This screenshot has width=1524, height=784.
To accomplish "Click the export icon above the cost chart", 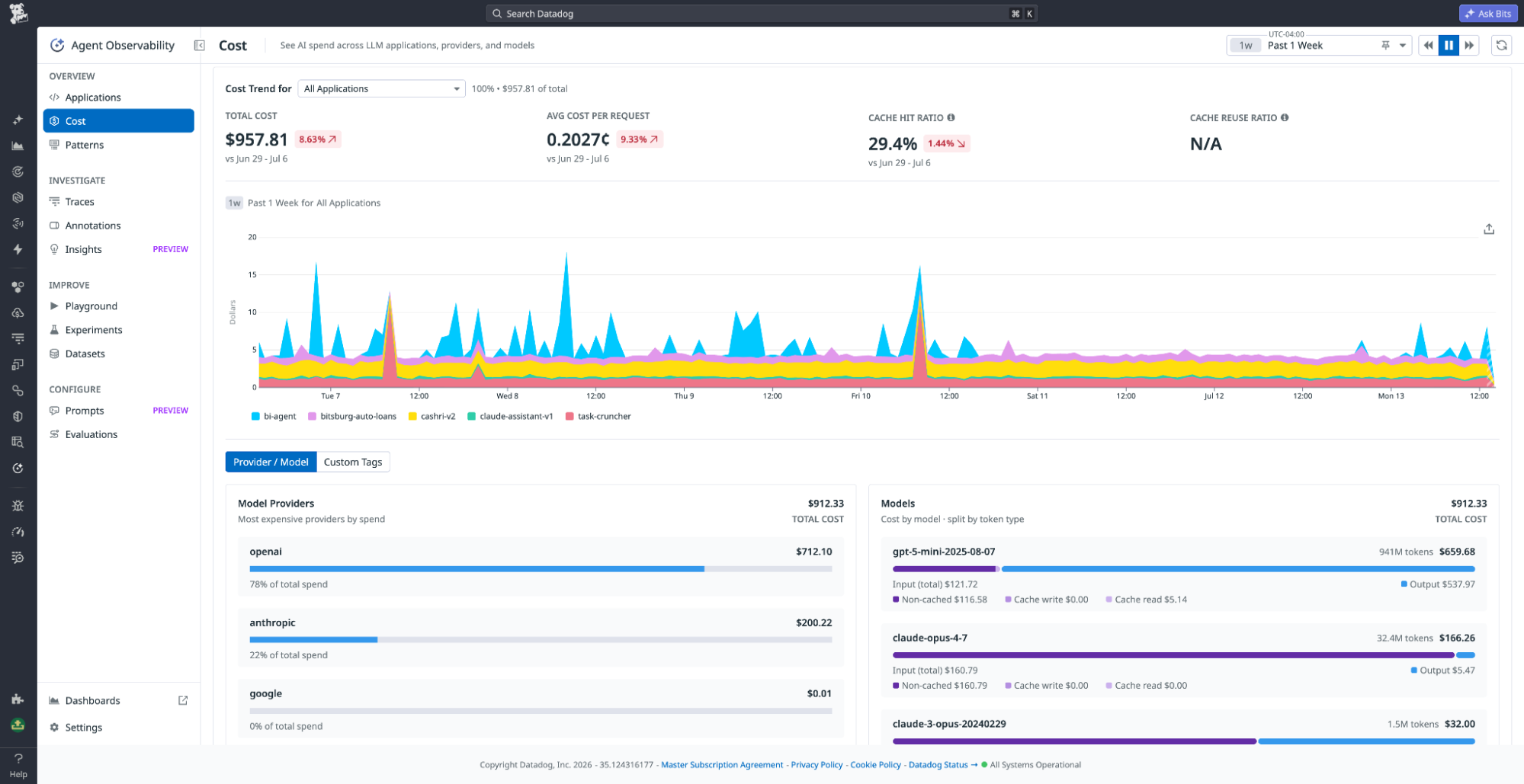I will point(1488,229).
